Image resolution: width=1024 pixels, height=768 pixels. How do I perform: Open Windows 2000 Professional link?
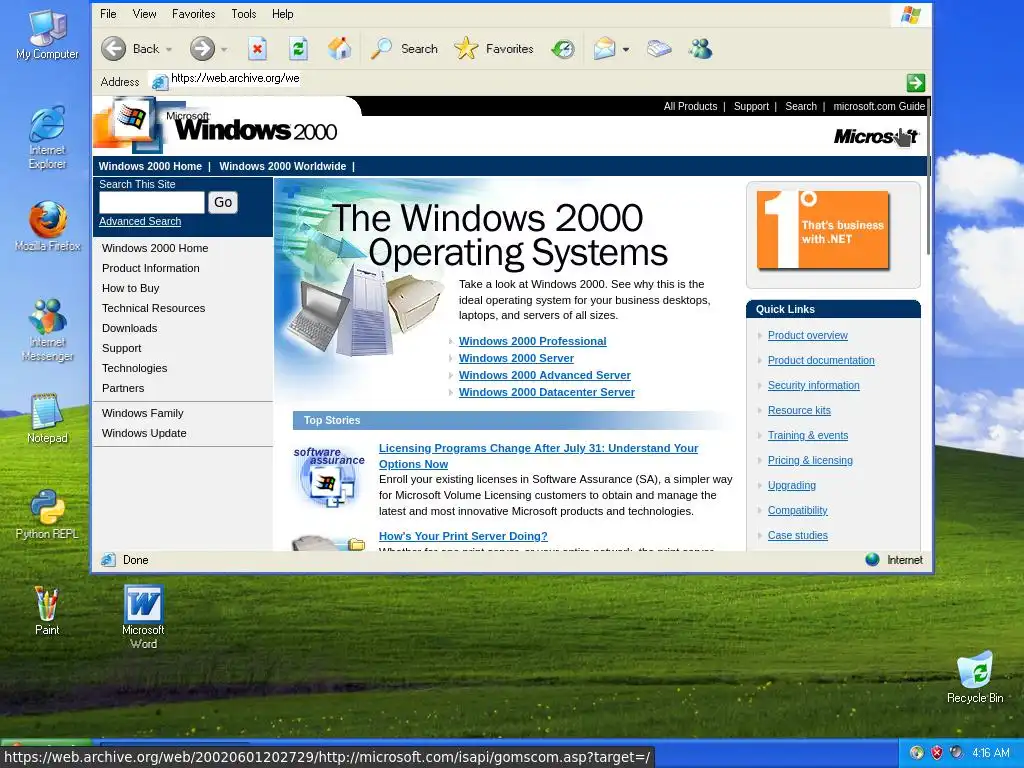pyautogui.click(x=532, y=341)
